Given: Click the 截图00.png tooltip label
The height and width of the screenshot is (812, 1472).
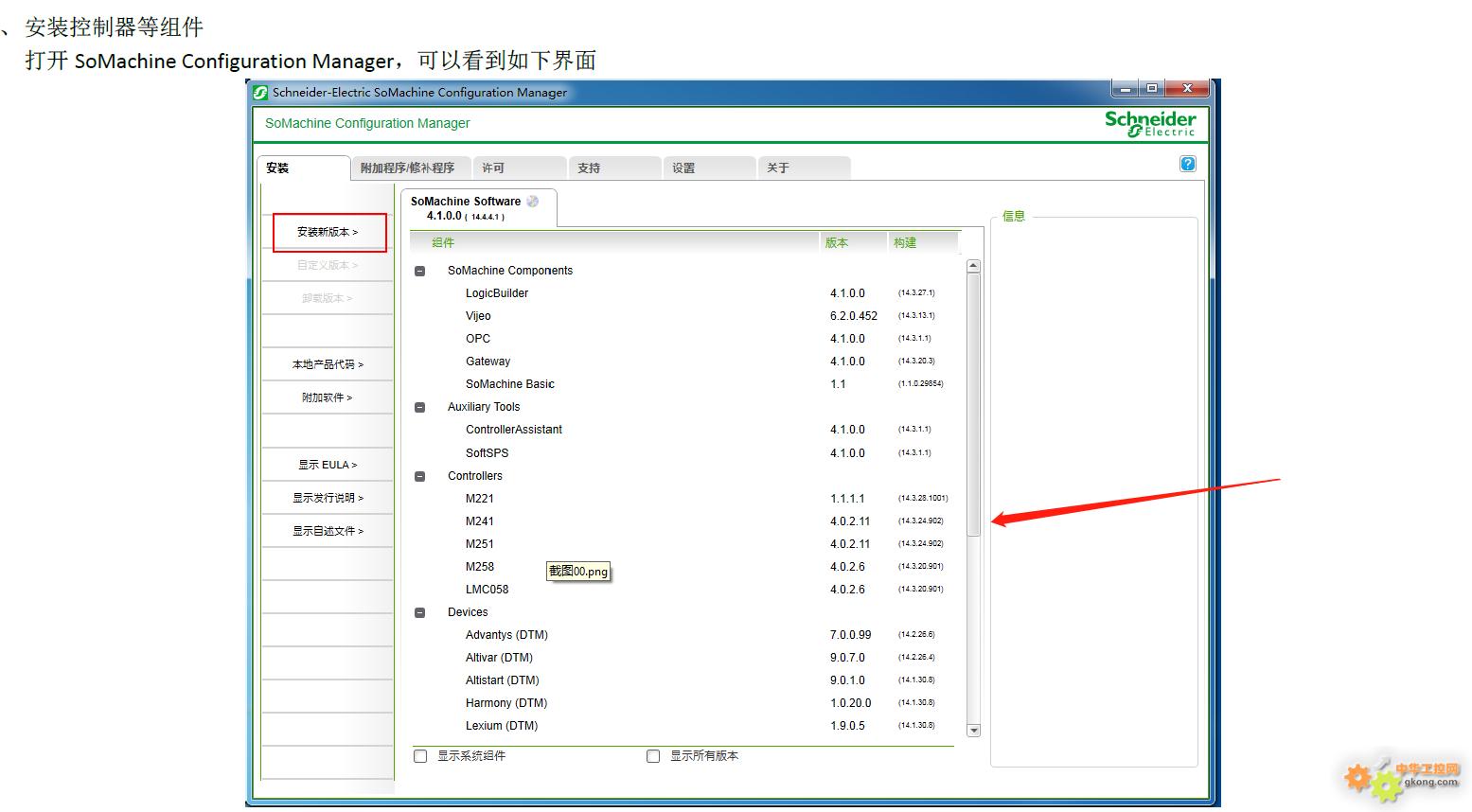Looking at the screenshot, I should click(578, 572).
